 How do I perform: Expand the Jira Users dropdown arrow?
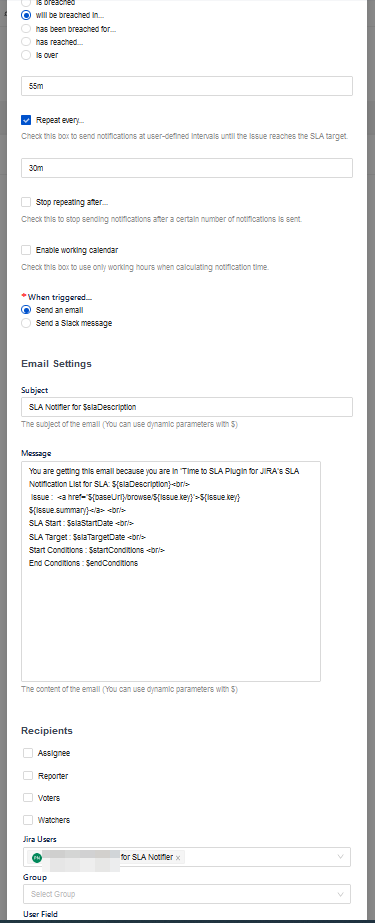340,857
